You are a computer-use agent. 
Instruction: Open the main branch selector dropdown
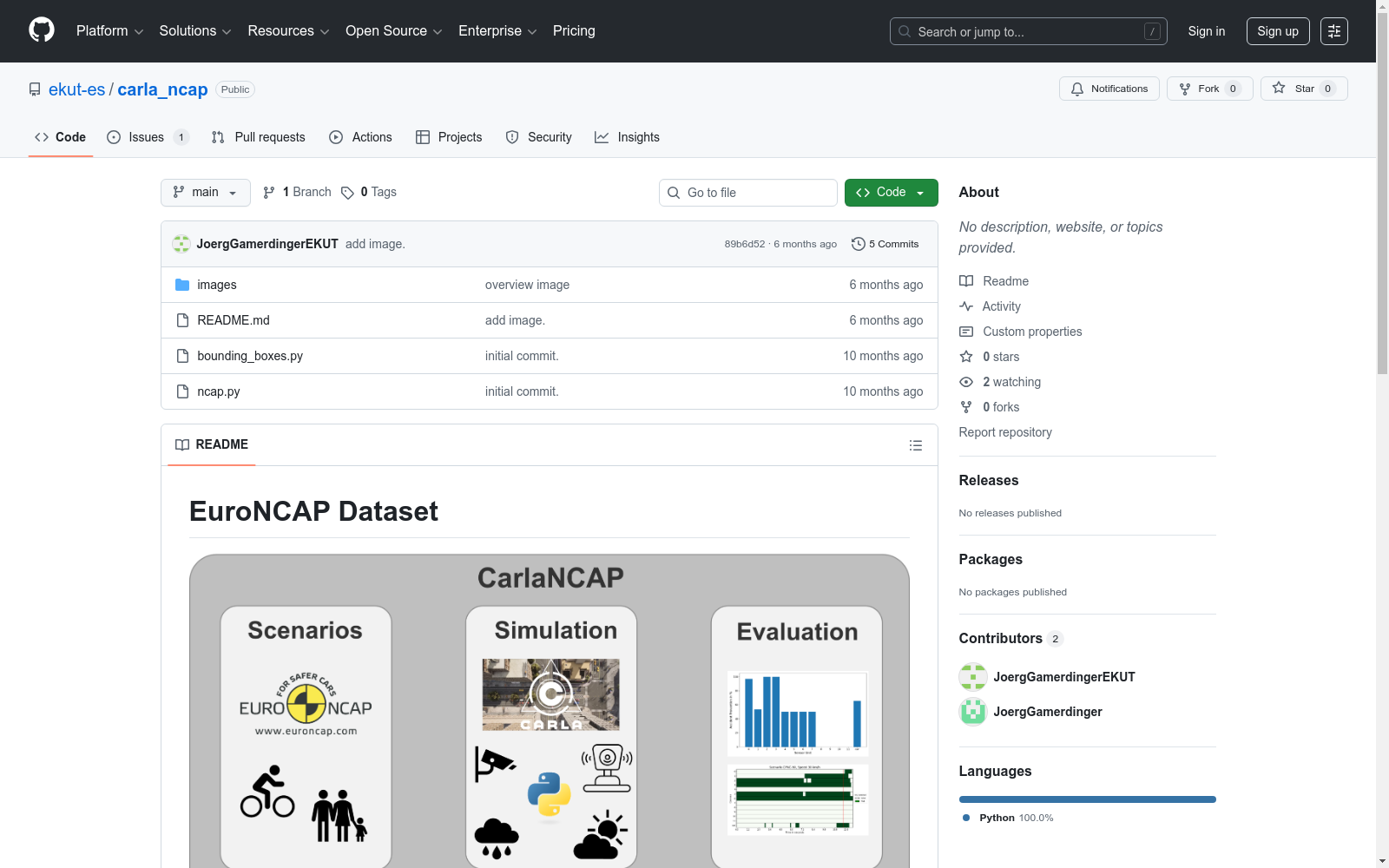(x=206, y=193)
